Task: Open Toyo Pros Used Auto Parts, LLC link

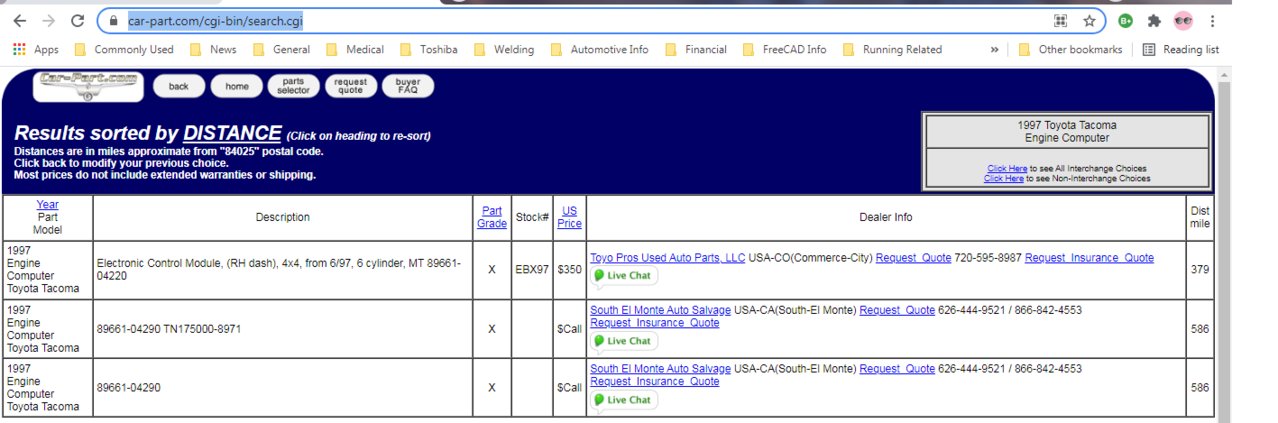Action: 668,258
